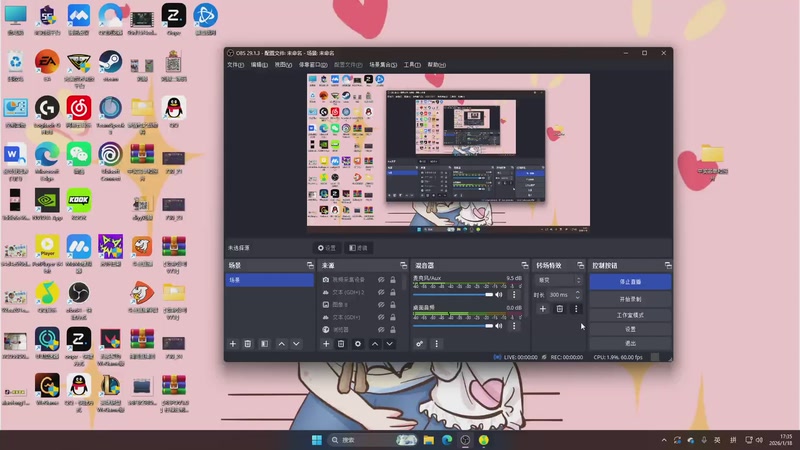The height and width of the screenshot is (450, 800).
Task: Pop out the Sources dock panel
Action: point(404,265)
